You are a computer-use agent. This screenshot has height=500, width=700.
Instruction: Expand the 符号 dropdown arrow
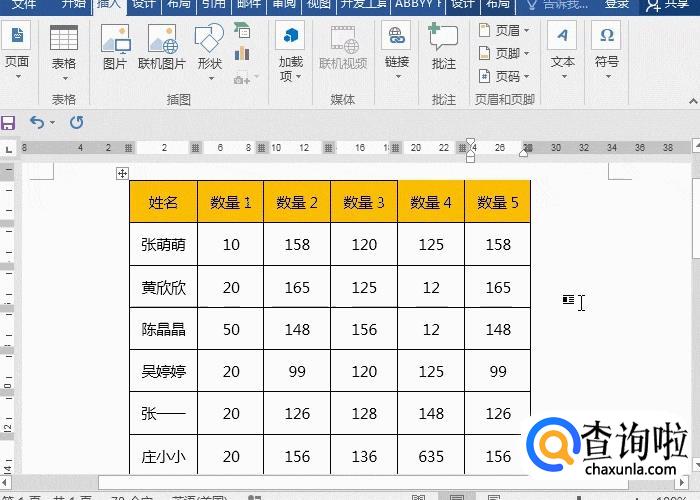[608, 77]
